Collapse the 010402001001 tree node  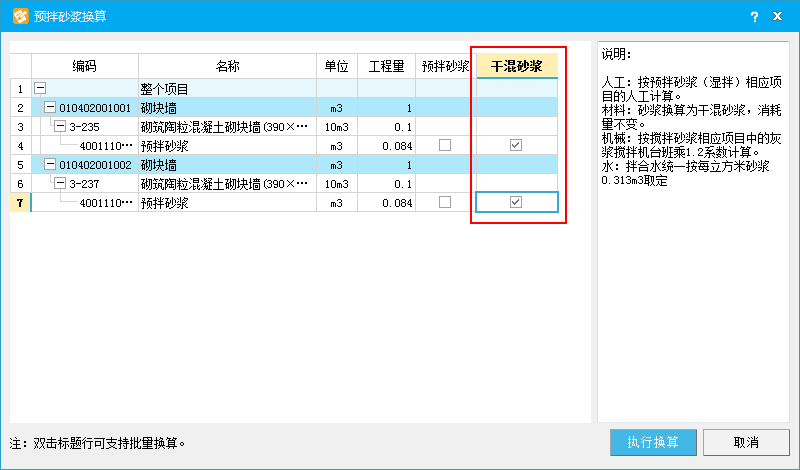coord(50,107)
